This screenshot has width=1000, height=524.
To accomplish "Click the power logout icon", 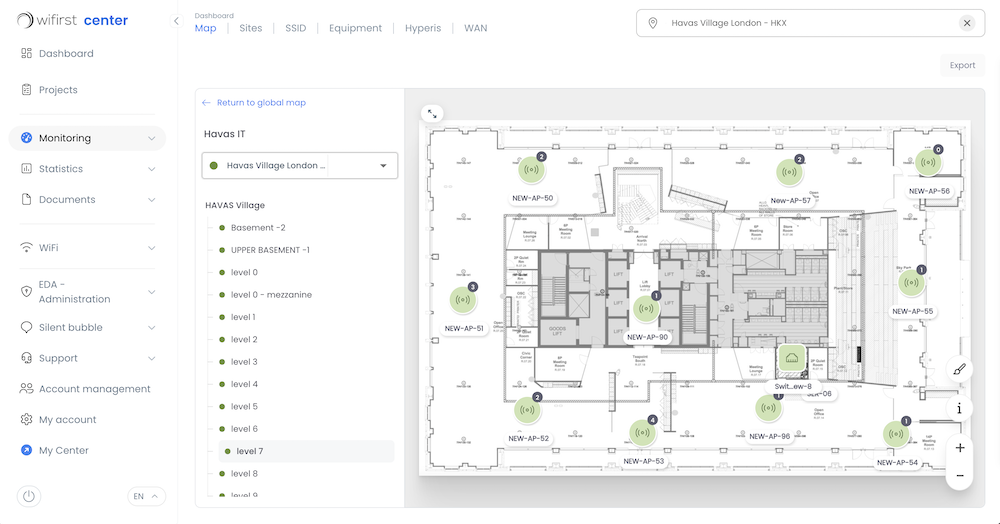I will [x=29, y=496].
